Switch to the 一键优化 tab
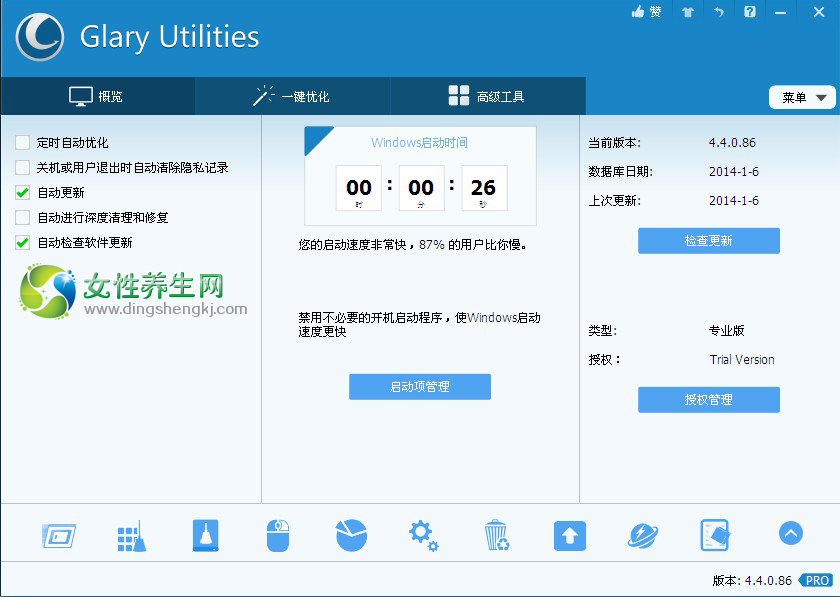The height and width of the screenshot is (597, 840). click(x=292, y=96)
